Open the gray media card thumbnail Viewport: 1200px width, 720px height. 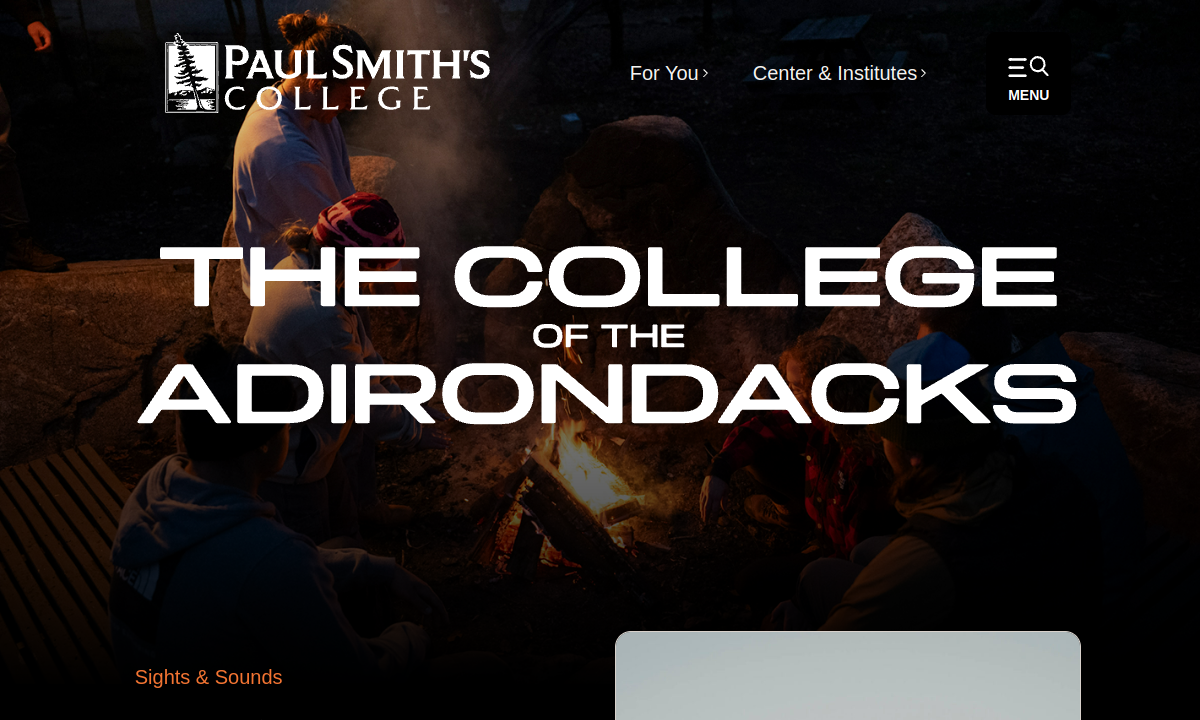pyautogui.click(x=848, y=675)
